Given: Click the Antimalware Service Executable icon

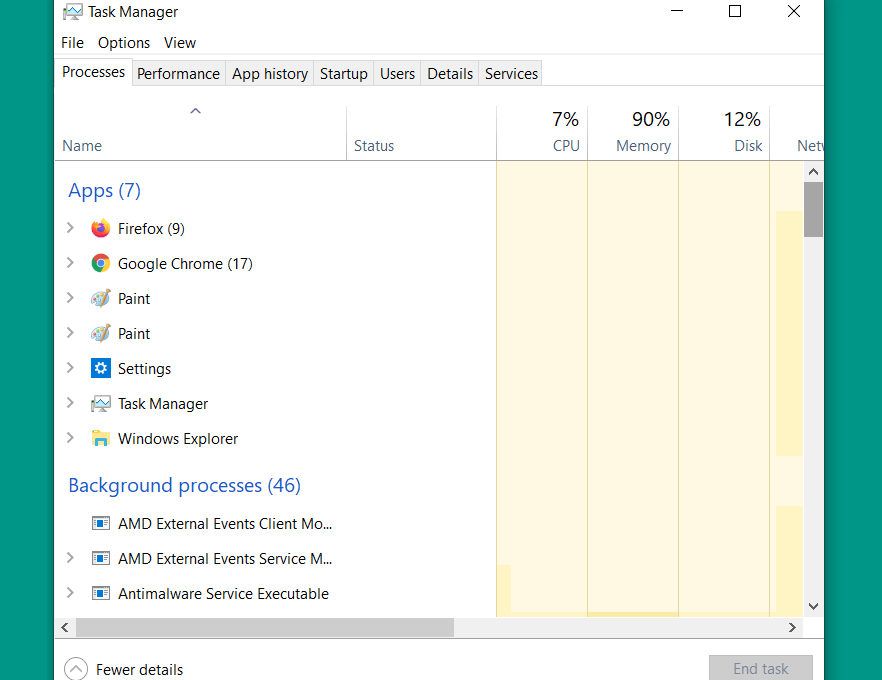Looking at the screenshot, I should pos(101,593).
